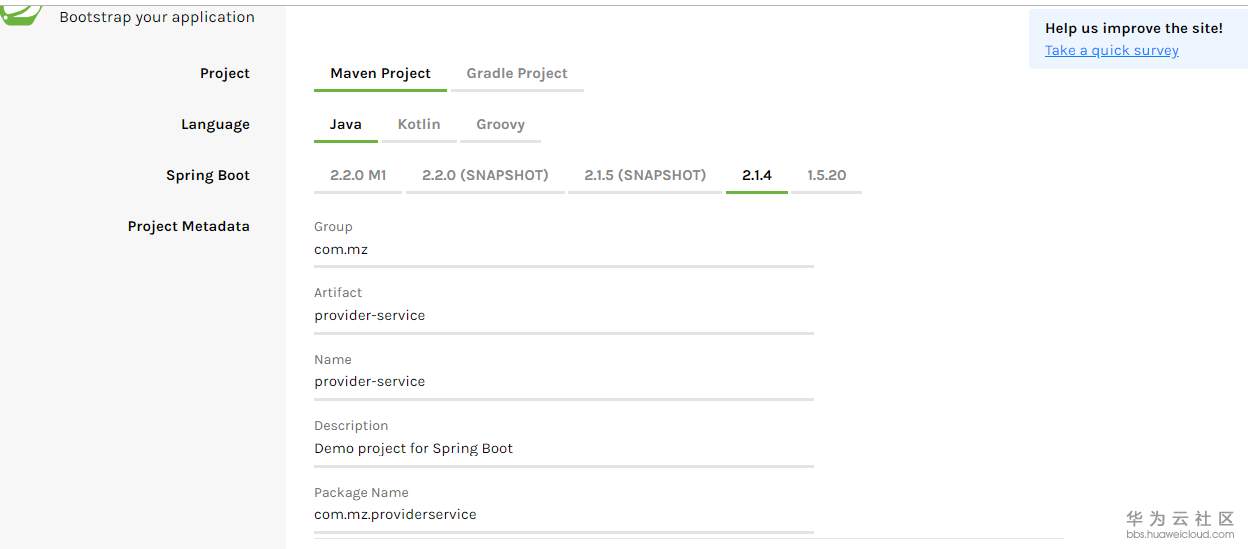Screen dimensions: 1248x549
Task: Edit the Description field
Action: coord(563,449)
